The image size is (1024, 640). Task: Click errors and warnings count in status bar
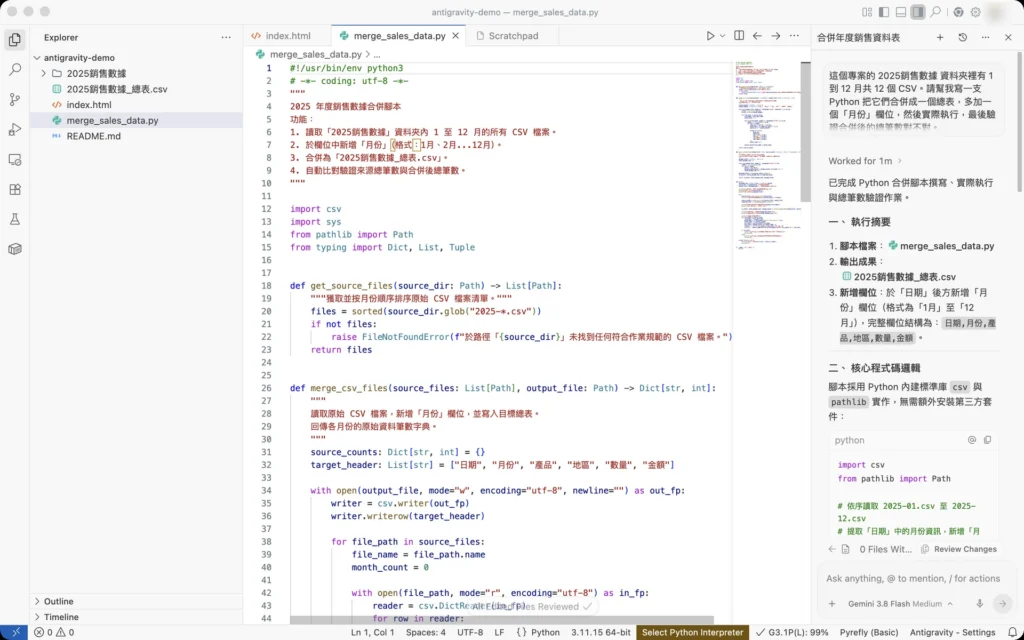54,632
